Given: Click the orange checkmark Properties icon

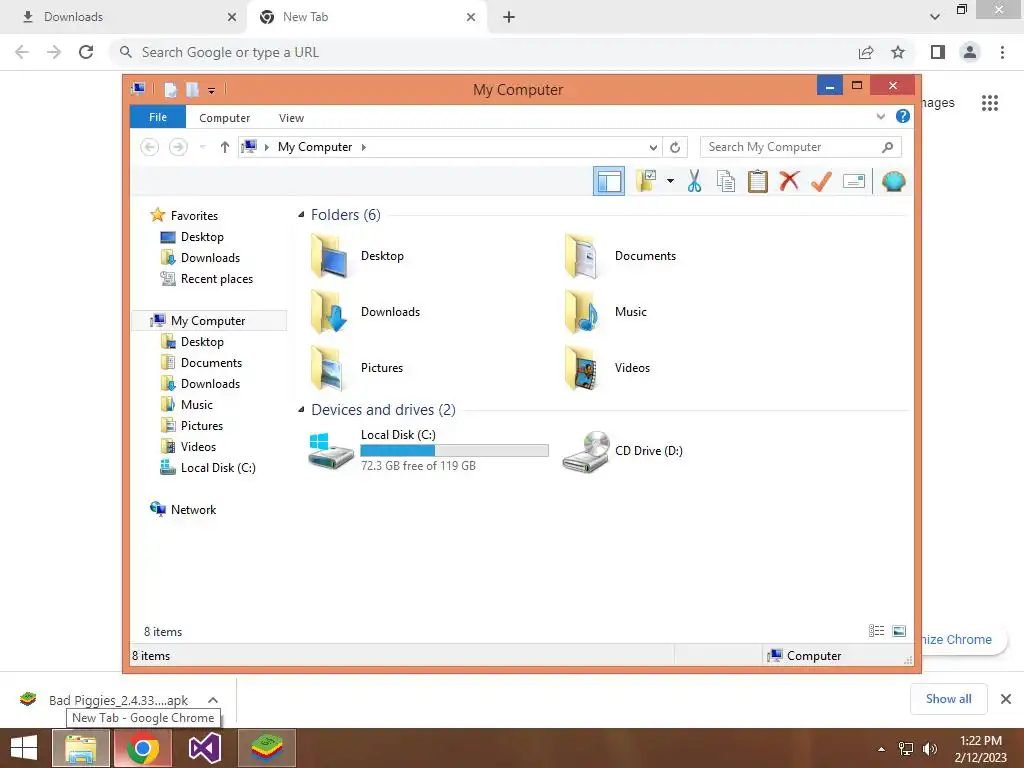Looking at the screenshot, I should click(x=821, y=181).
